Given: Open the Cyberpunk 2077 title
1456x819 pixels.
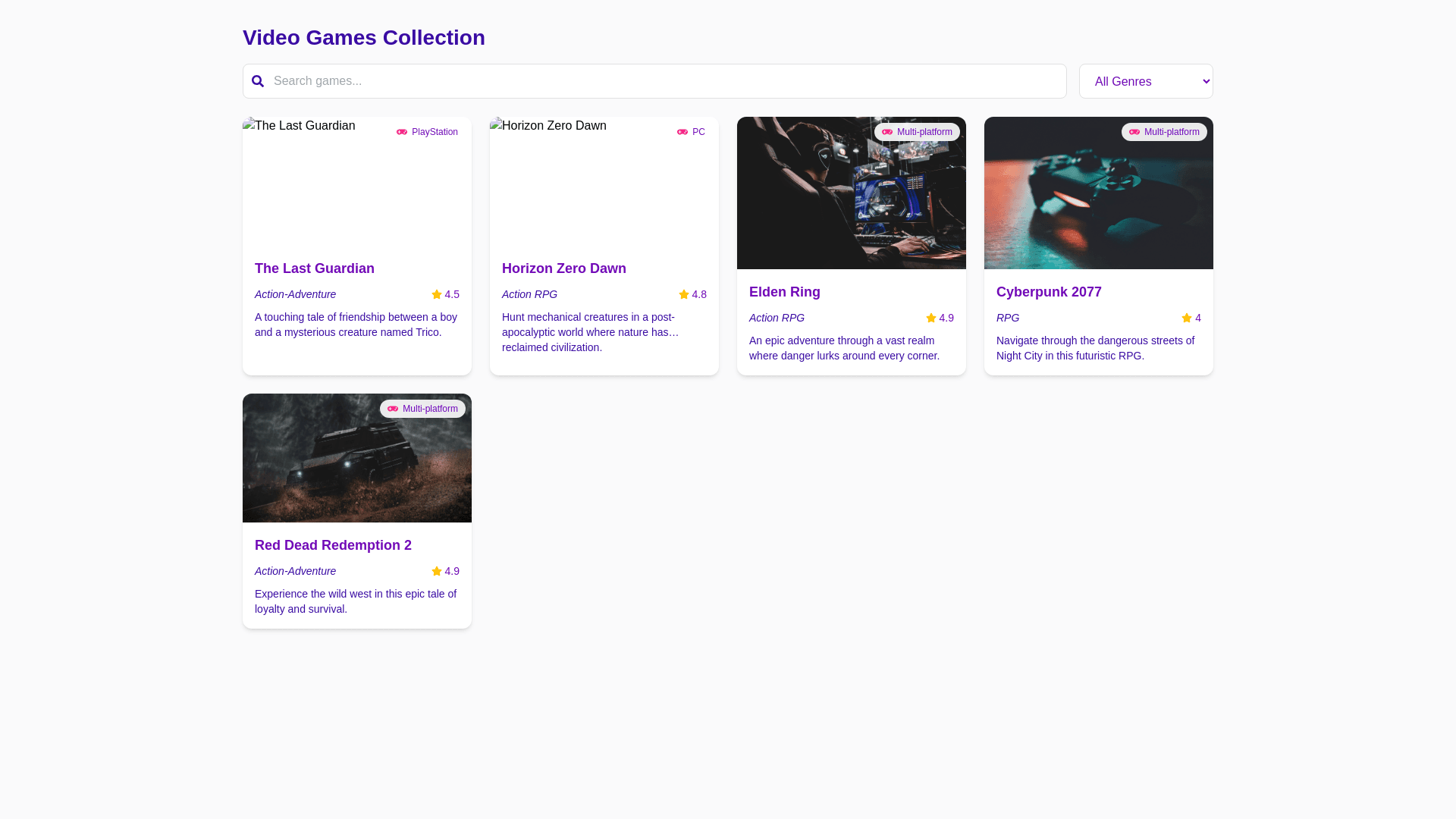Looking at the screenshot, I should tap(1048, 292).
